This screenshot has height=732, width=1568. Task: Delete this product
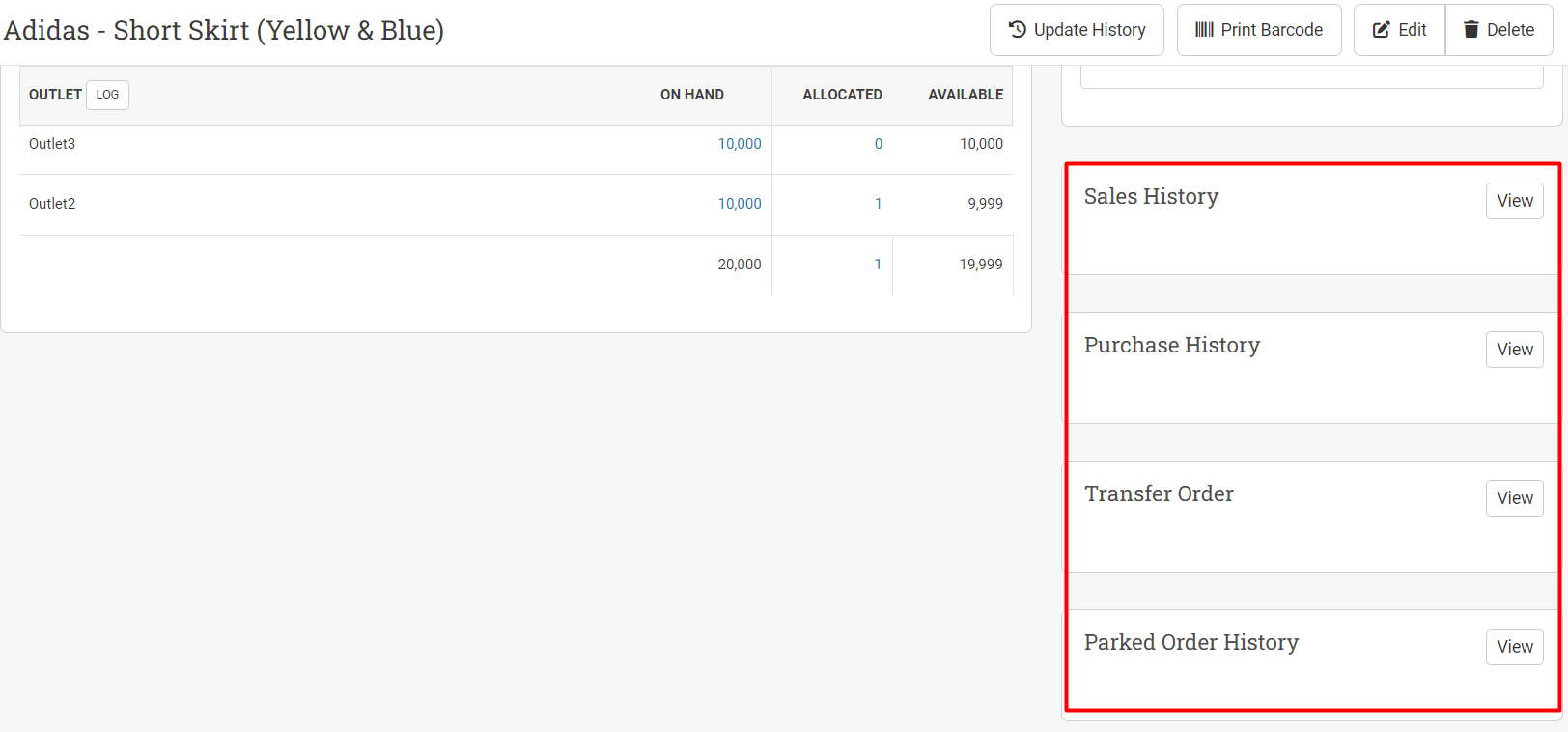coord(1499,30)
